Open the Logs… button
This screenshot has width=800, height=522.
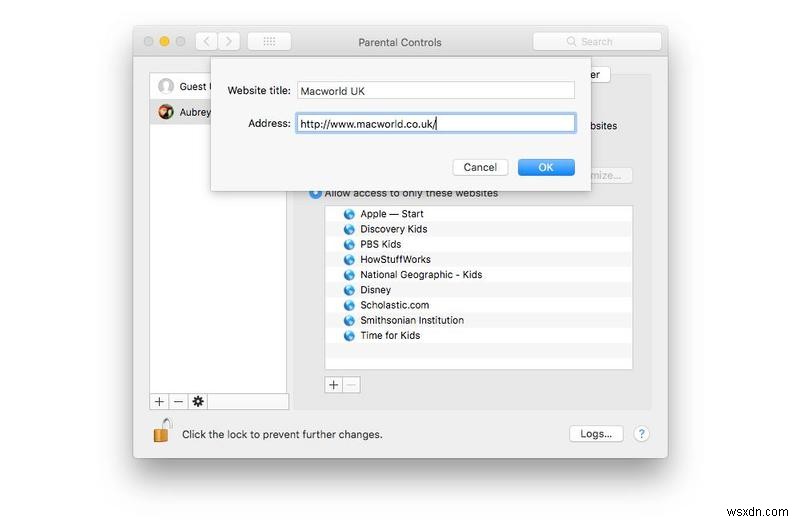[x=596, y=434]
